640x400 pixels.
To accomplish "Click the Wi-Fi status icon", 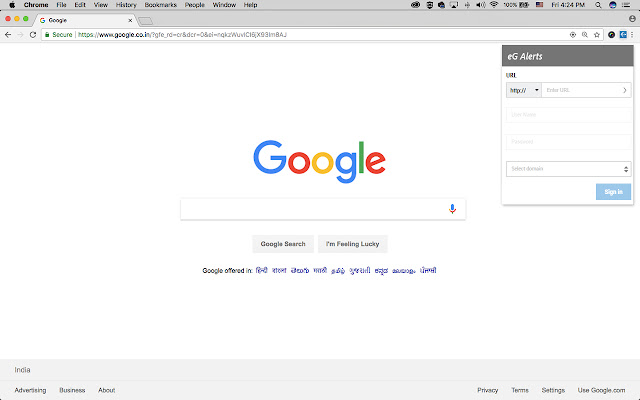I will point(494,5).
